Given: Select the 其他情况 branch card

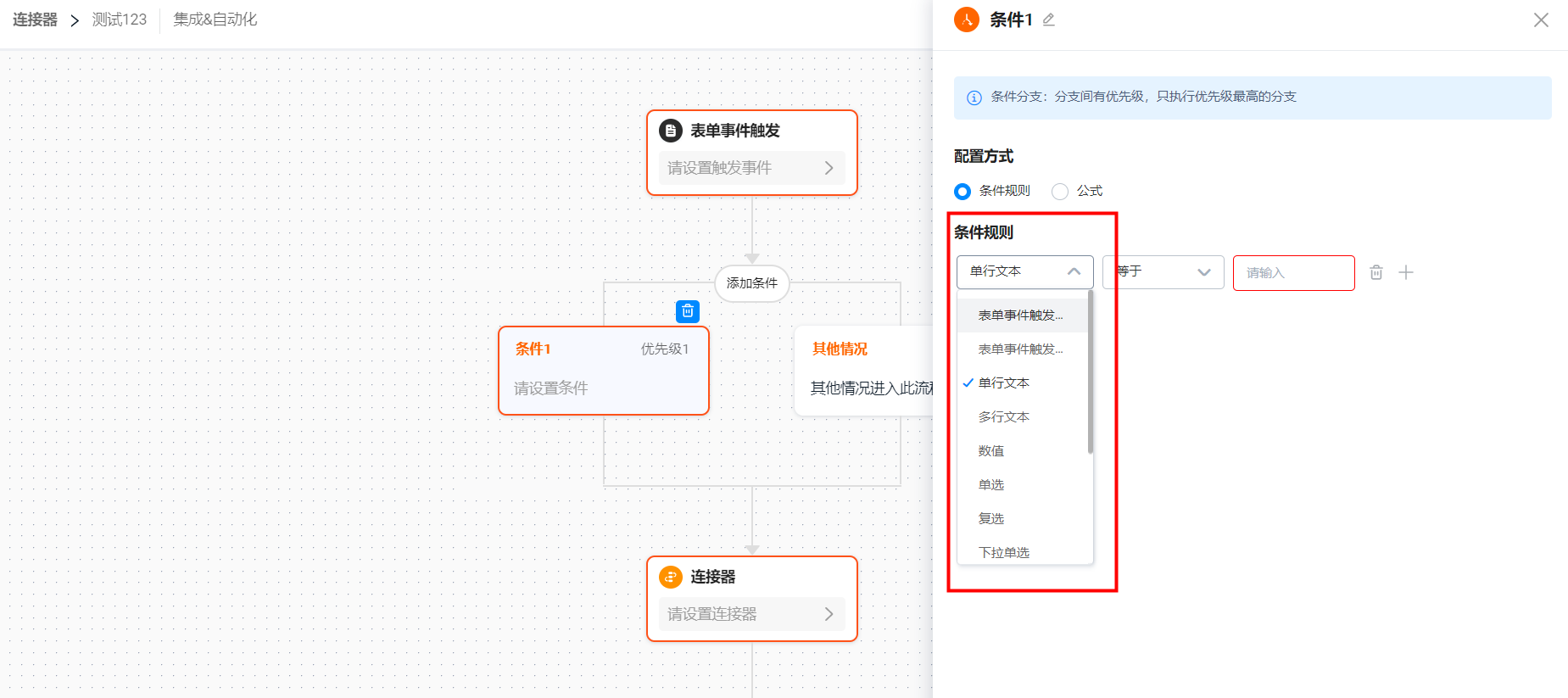Looking at the screenshot, I should 863,371.
